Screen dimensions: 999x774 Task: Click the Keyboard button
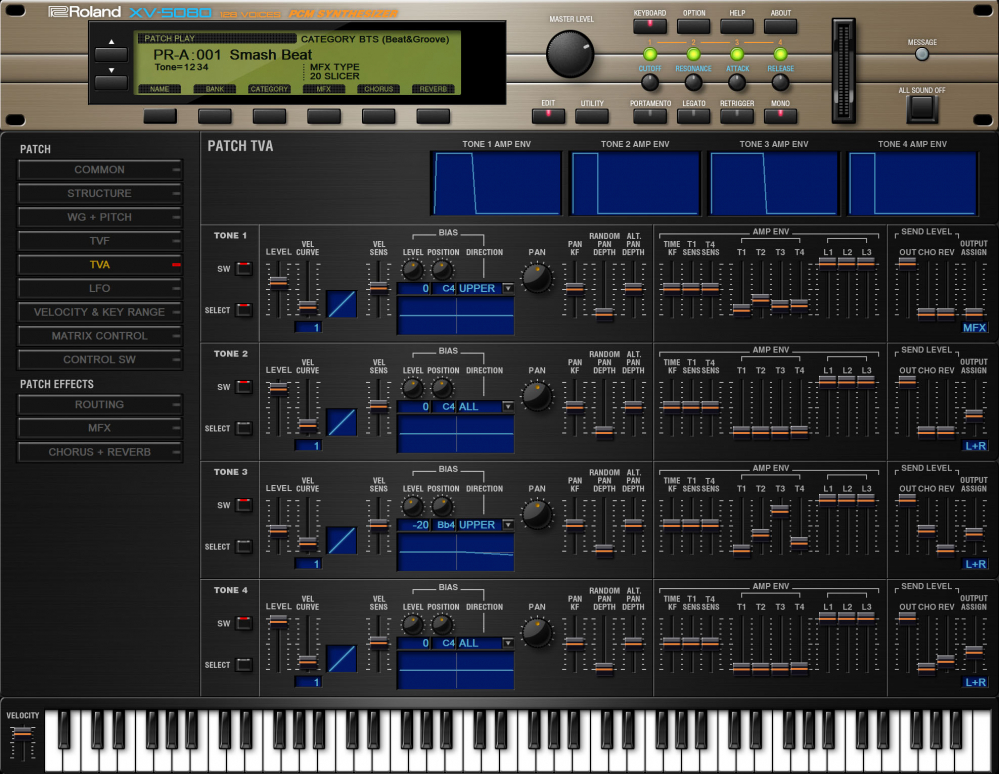click(650, 25)
